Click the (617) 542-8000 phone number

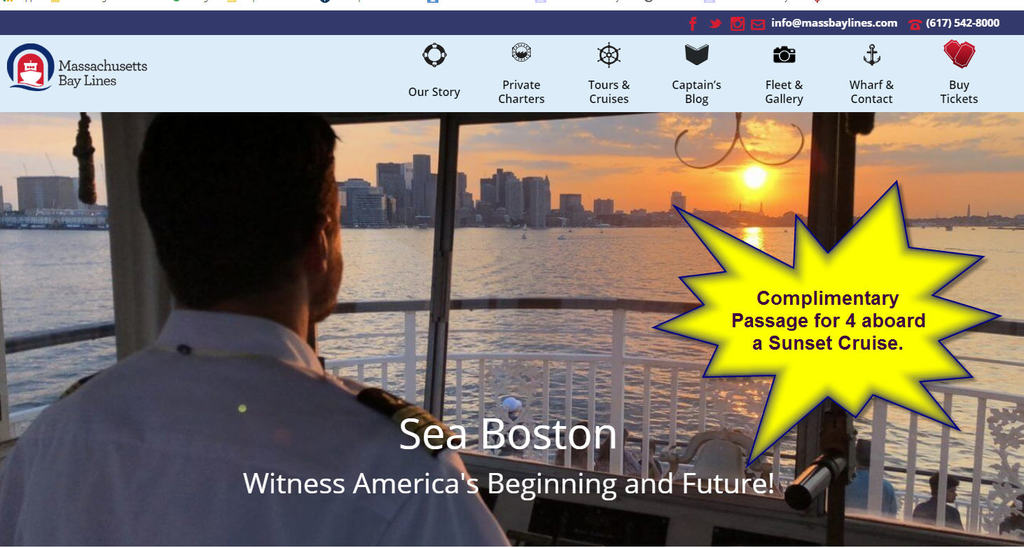tap(963, 23)
